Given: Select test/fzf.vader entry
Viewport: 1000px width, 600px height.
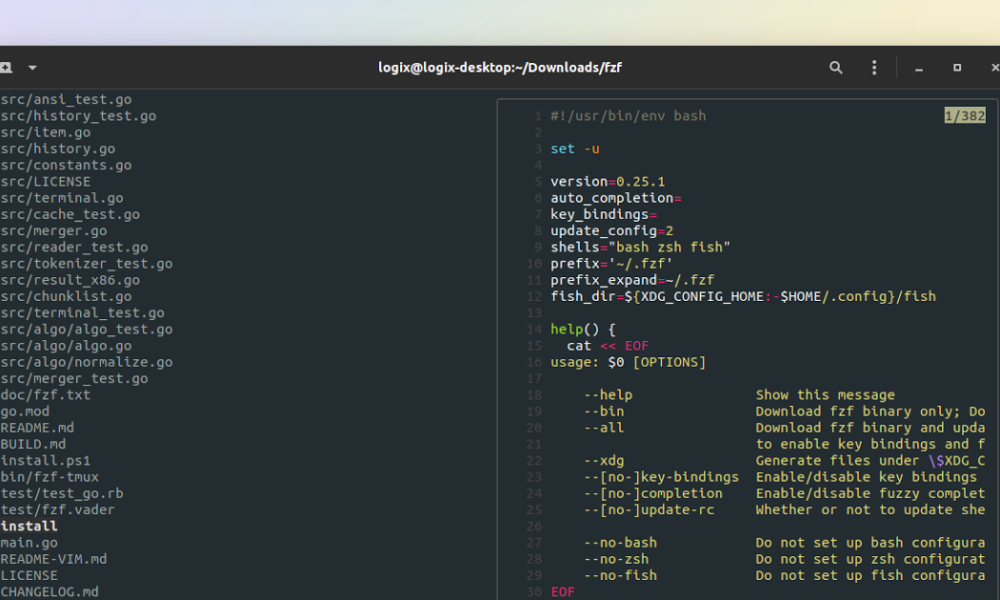Looking at the screenshot, I should point(58,510).
